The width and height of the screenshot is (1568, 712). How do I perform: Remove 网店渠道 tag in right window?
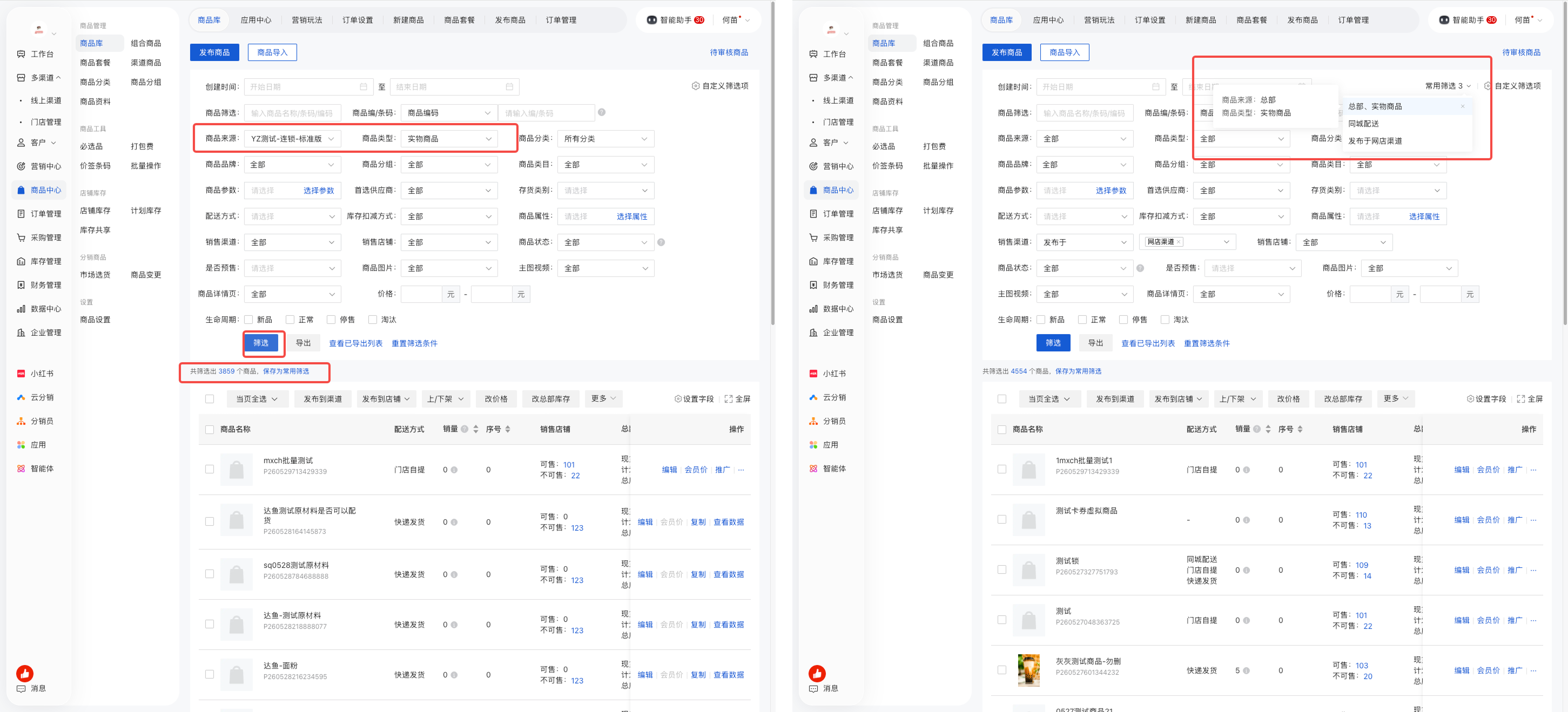[x=1179, y=242]
